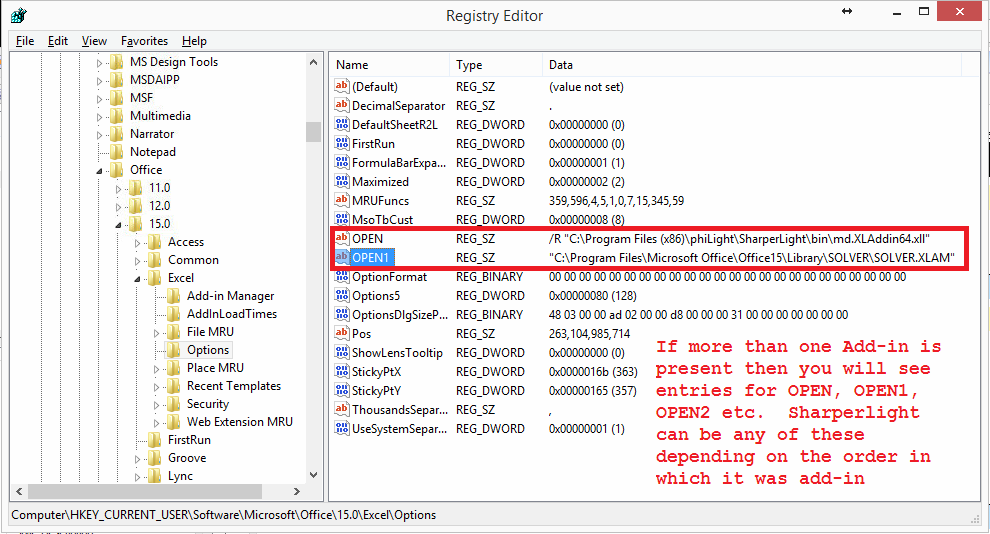The height and width of the screenshot is (534, 990).
Task: Expand the File MRU key node
Action: coord(156,333)
